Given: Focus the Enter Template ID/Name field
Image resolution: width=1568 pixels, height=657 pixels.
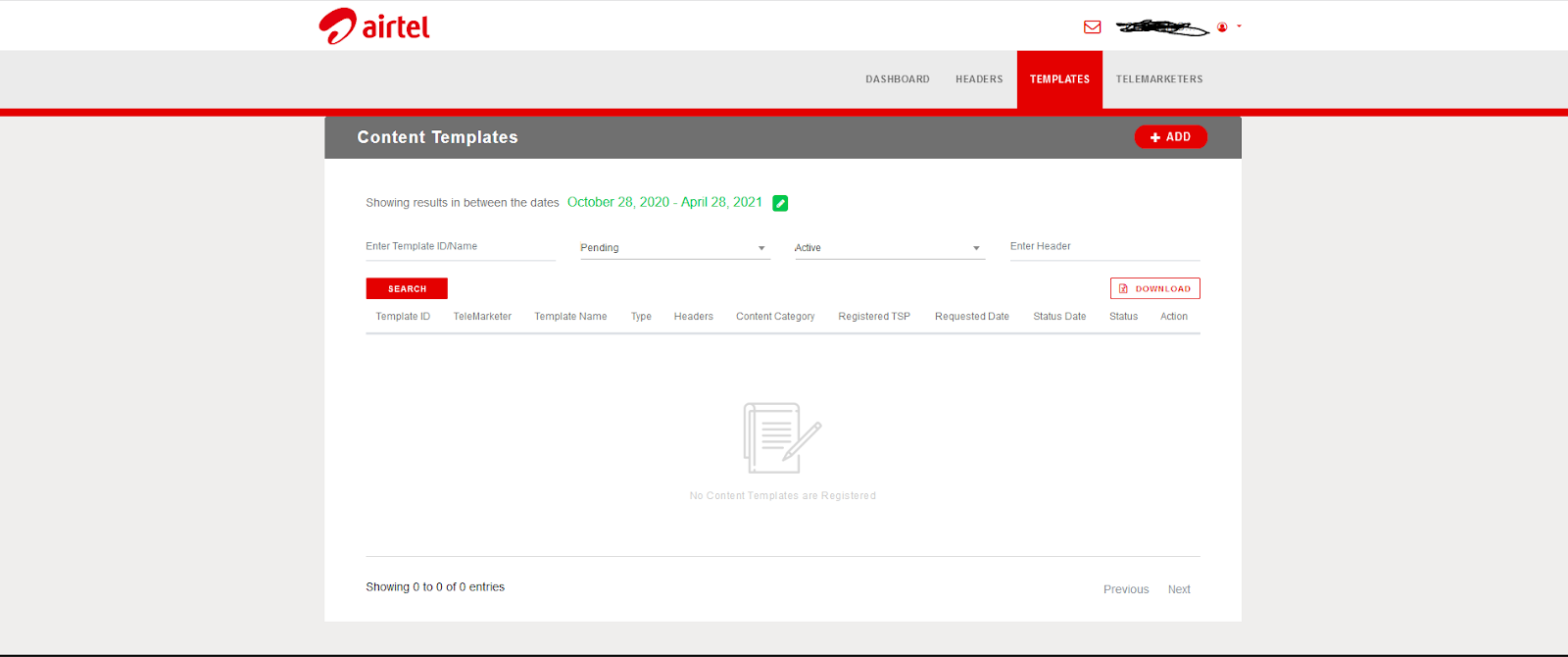Looking at the screenshot, I should 461,247.
